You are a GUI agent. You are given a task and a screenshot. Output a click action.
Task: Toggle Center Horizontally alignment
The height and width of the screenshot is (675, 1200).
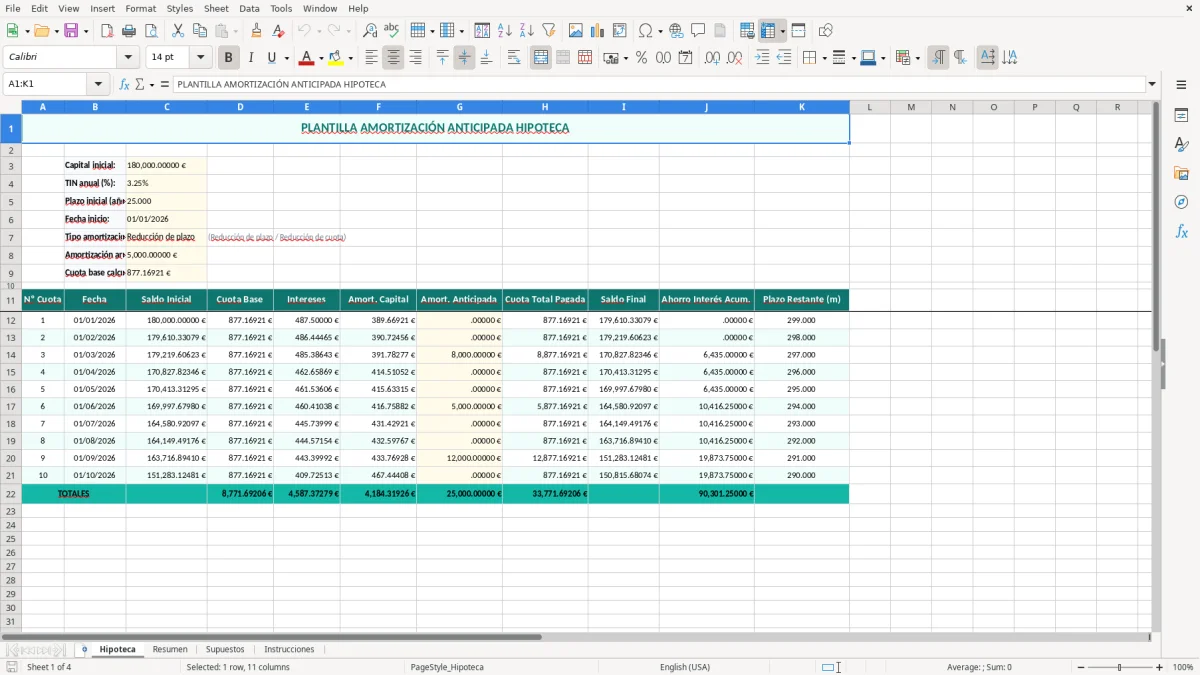coord(394,58)
